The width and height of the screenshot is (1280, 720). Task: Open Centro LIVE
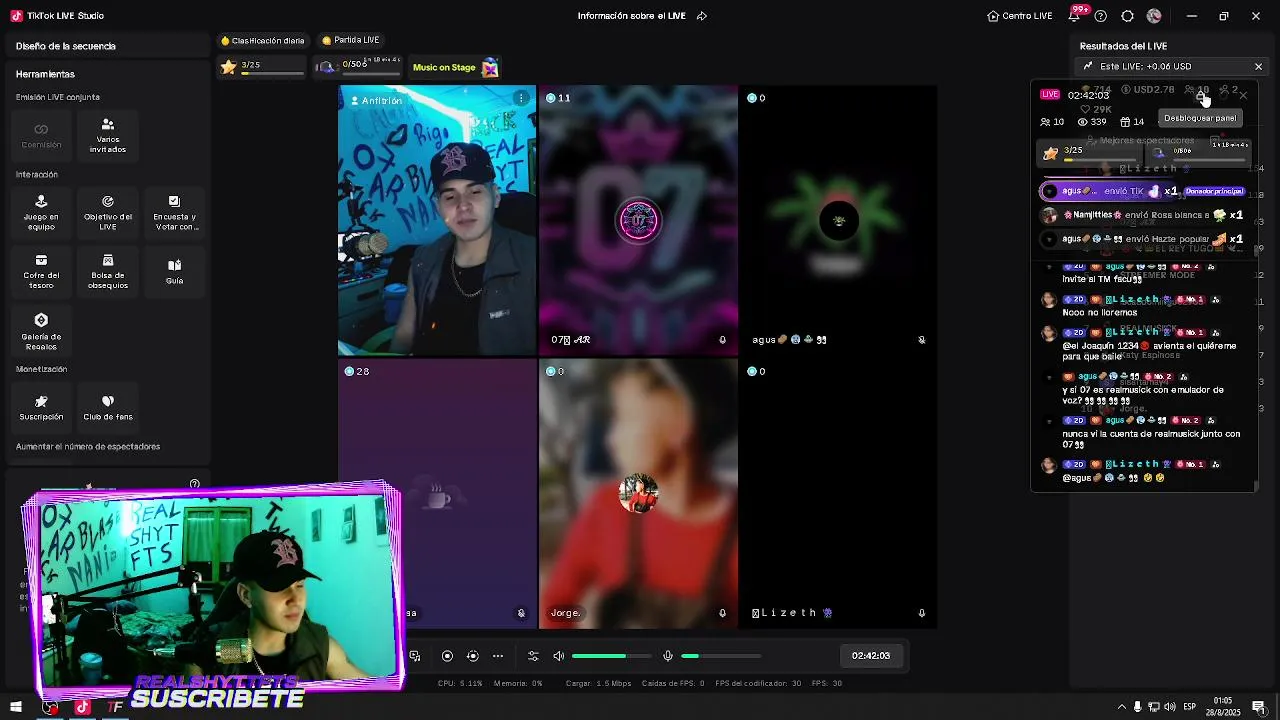(x=1019, y=16)
